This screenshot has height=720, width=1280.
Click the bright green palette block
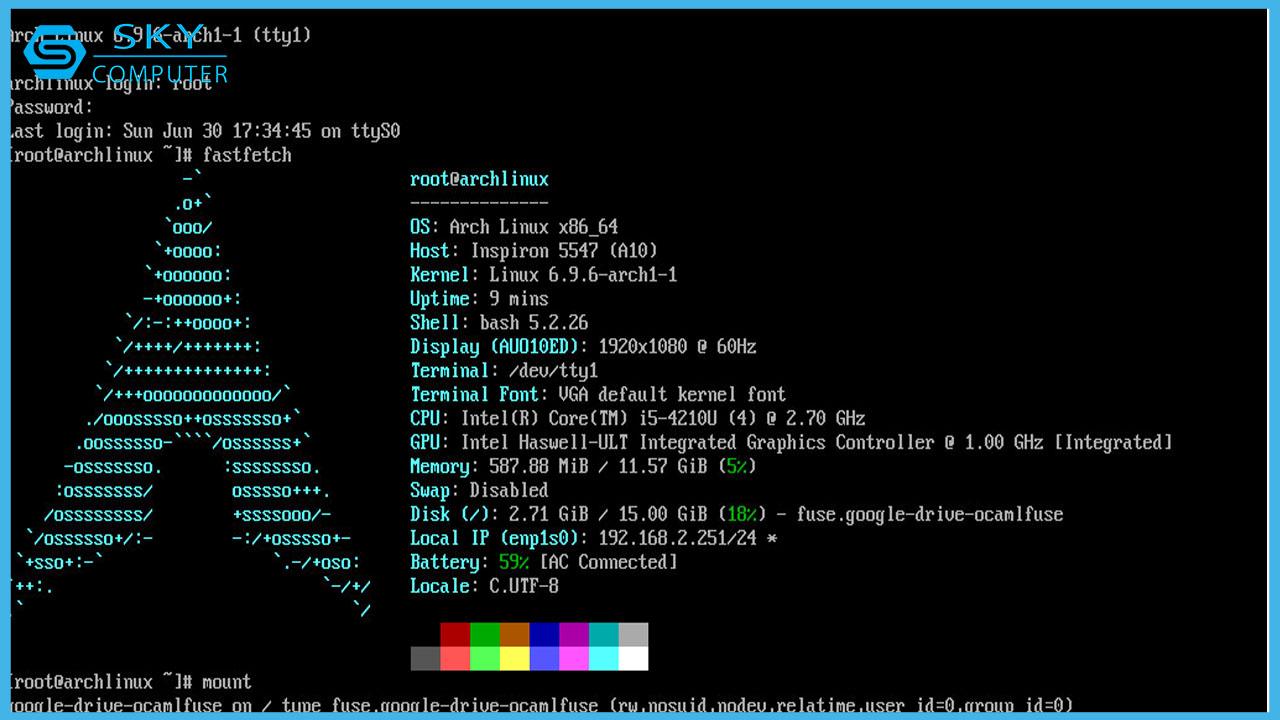485,659
